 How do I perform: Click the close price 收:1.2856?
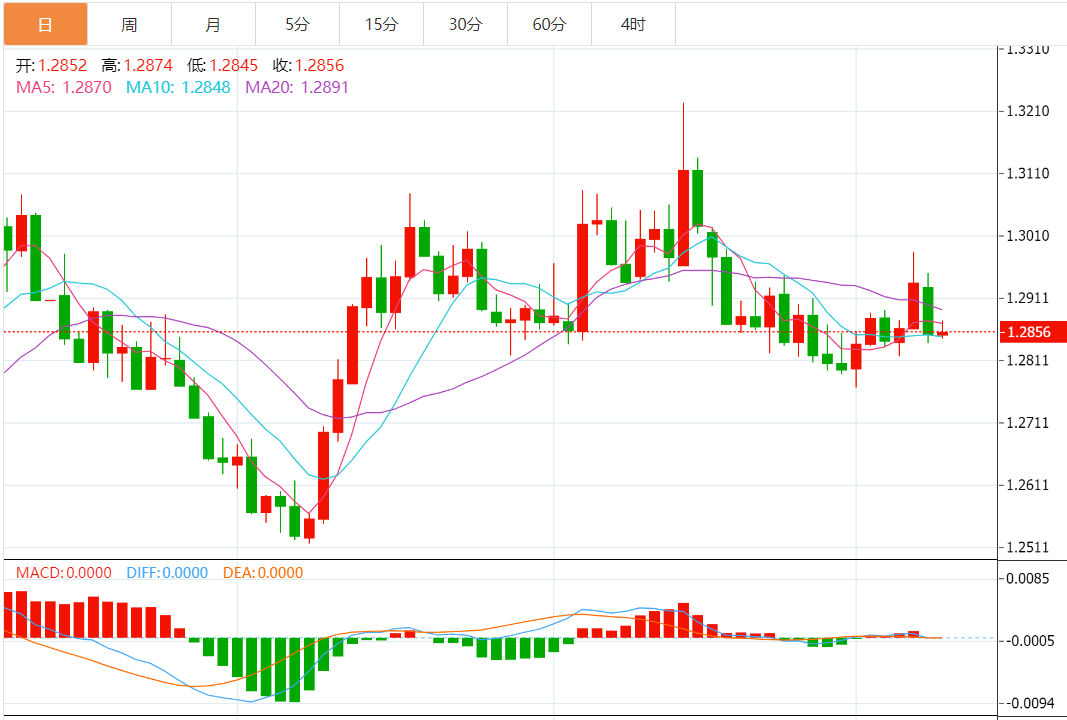click(x=308, y=65)
